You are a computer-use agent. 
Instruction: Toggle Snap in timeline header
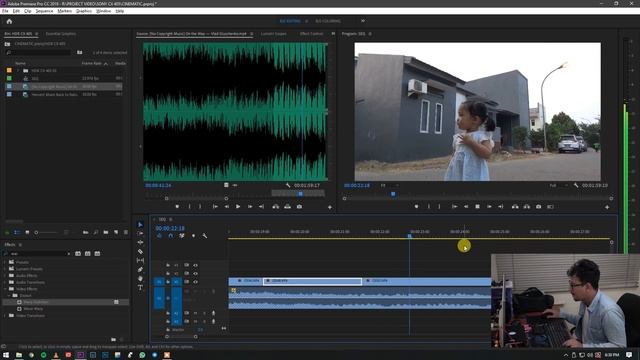[x=171, y=236]
